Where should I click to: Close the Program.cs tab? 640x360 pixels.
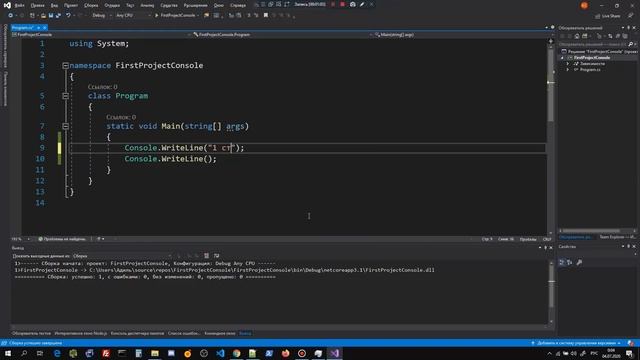[x=44, y=27]
